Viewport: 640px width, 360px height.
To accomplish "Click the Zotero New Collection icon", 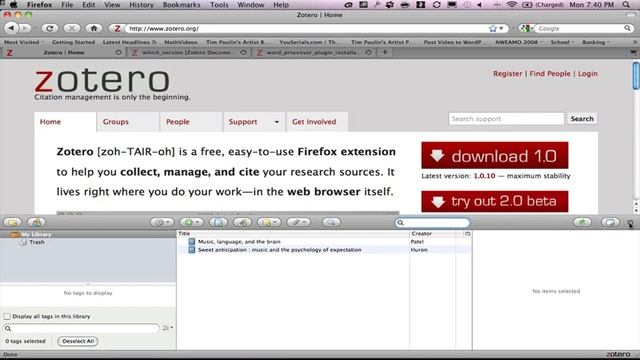I will point(13,222).
